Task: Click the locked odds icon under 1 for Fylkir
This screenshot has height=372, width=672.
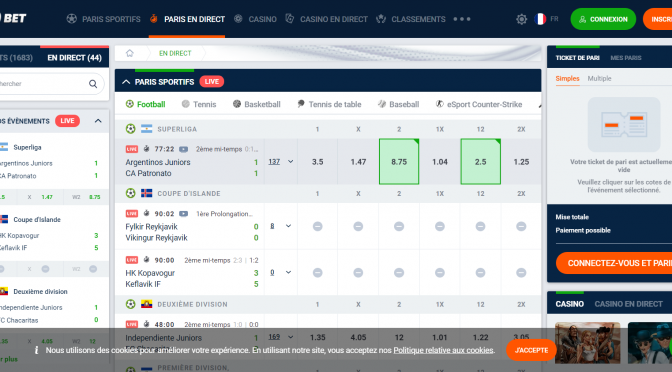Action: (317, 226)
